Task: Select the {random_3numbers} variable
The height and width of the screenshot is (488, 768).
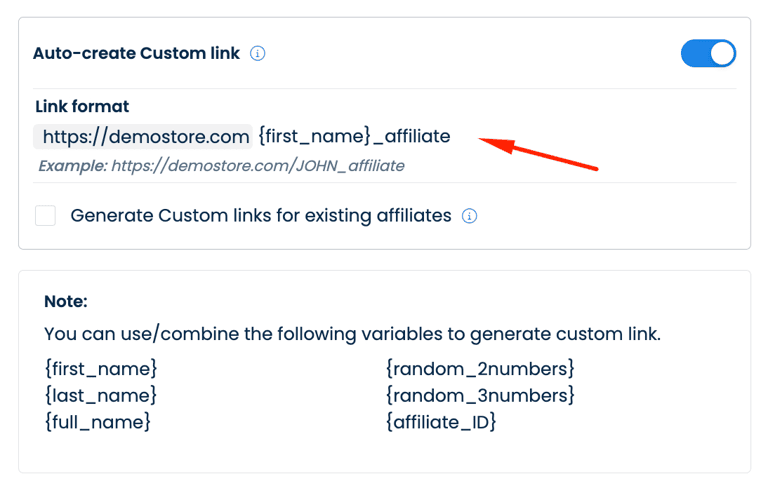Action: point(480,396)
